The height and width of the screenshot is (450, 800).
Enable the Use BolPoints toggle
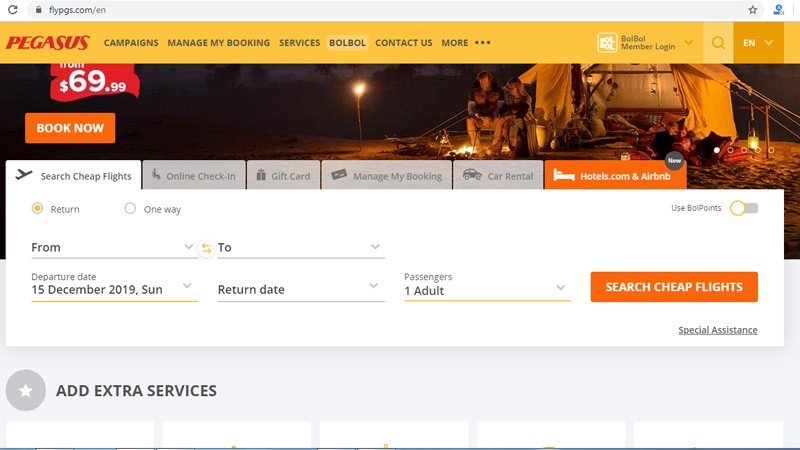pos(744,208)
